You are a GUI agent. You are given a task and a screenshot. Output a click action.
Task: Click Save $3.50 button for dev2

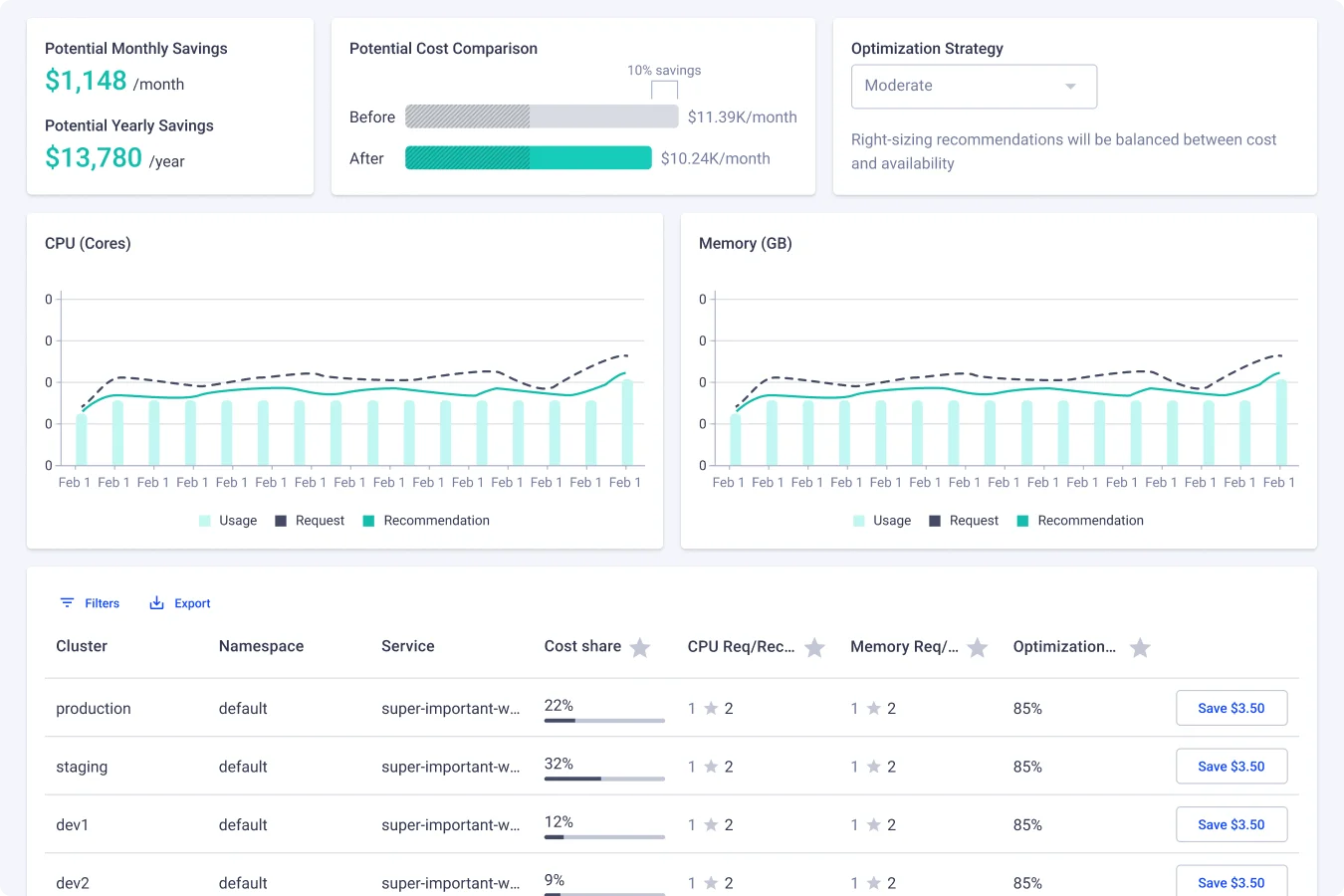[x=1232, y=881]
